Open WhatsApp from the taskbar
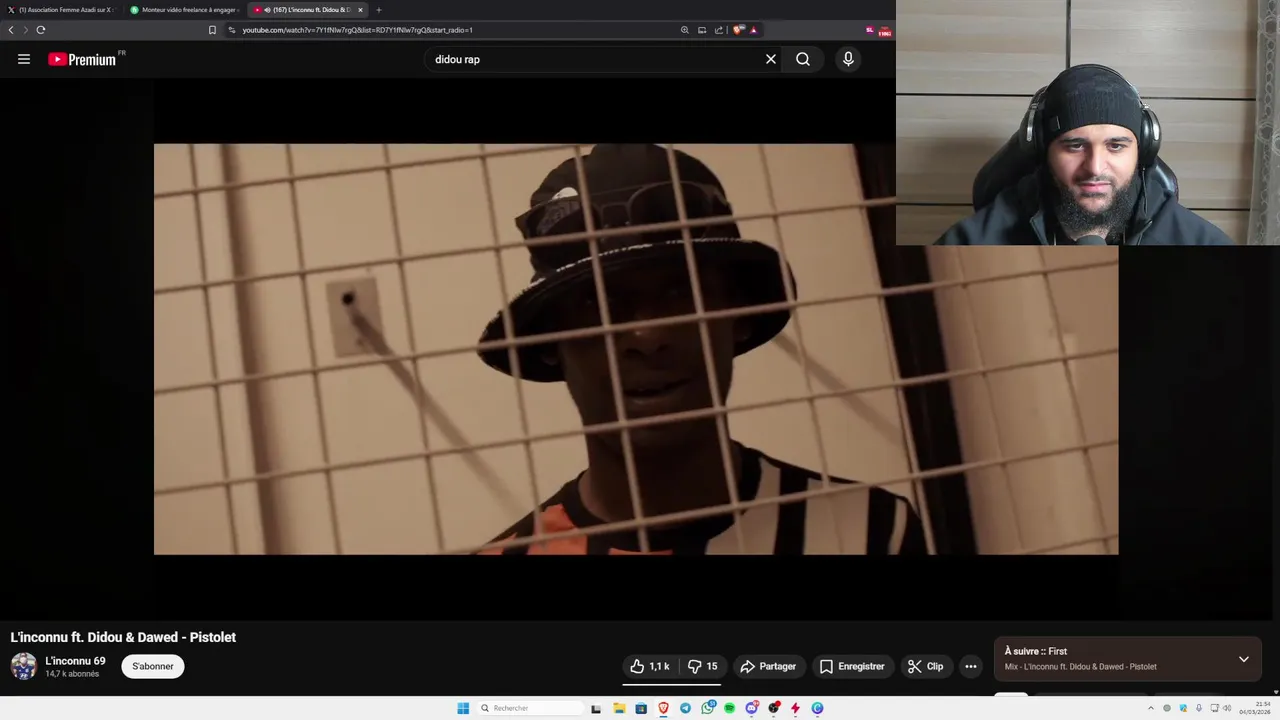Image resolution: width=1280 pixels, height=720 pixels. pos(708,708)
